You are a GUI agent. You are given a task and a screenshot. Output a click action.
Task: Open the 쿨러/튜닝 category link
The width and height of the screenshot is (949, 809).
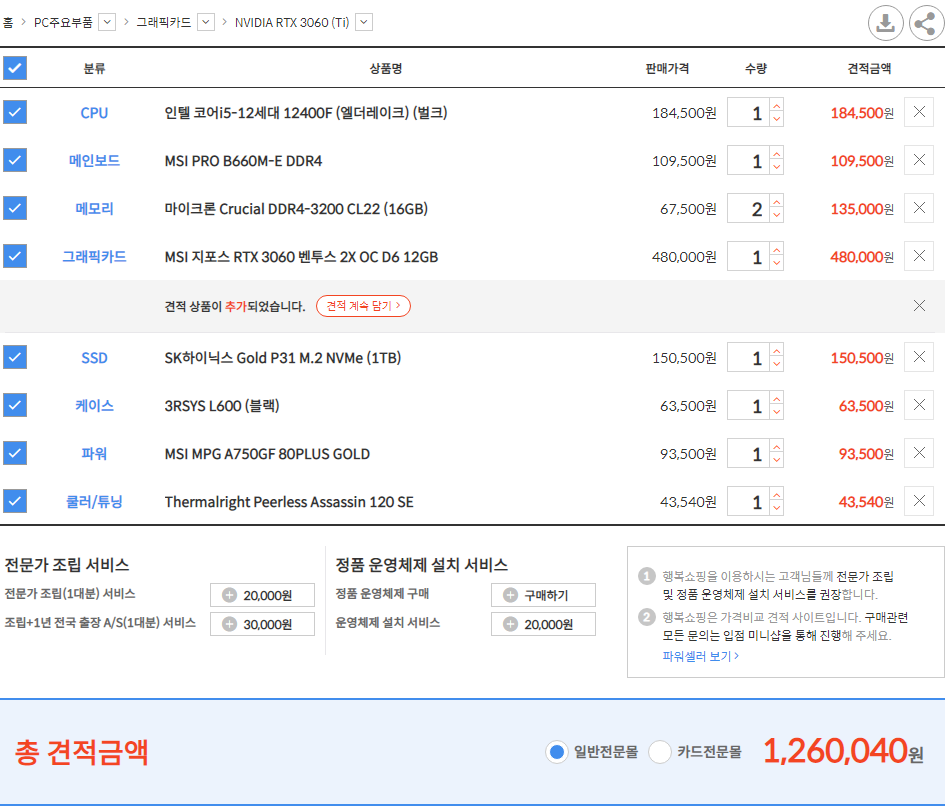(x=94, y=502)
